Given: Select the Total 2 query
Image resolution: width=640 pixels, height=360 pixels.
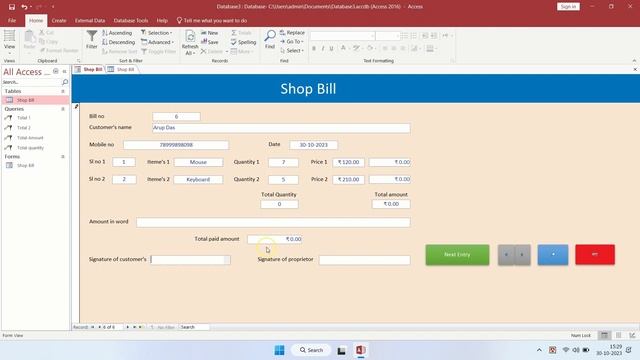Looking at the screenshot, I should 35,128.
